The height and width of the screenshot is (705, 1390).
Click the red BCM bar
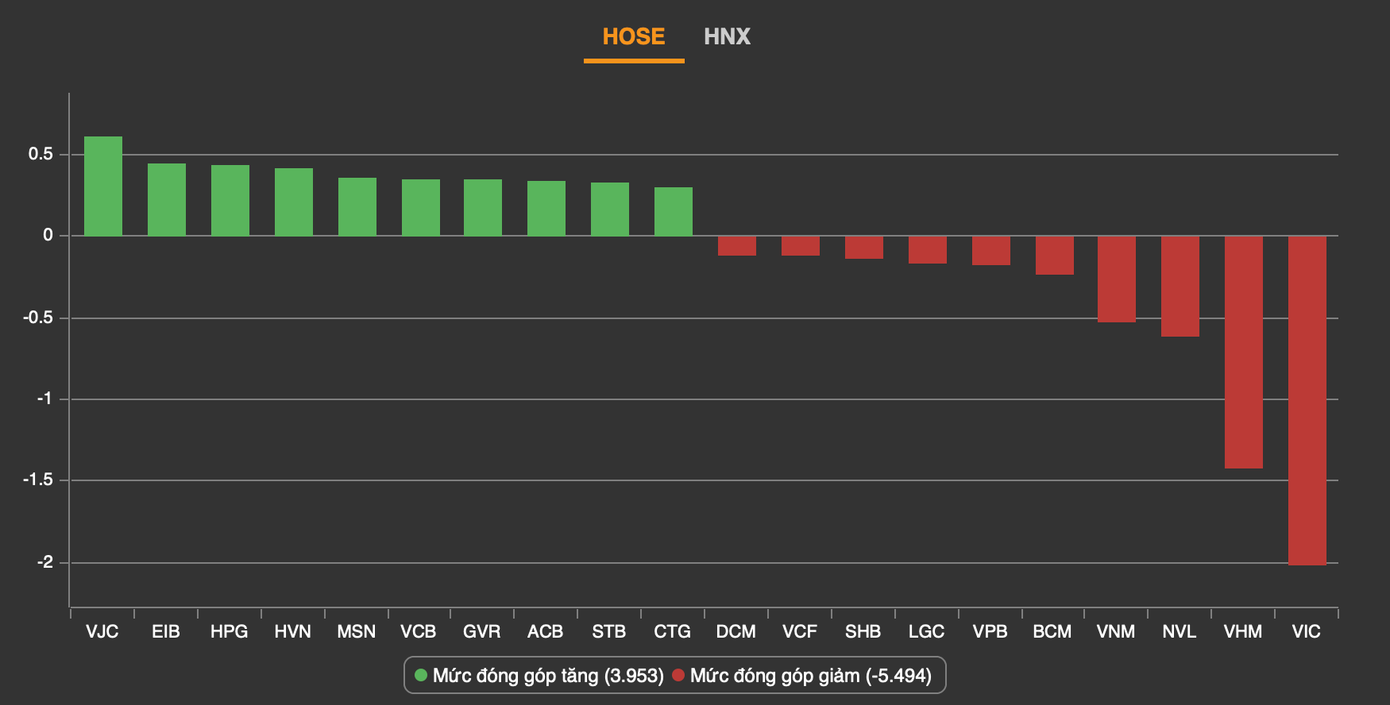1053,255
